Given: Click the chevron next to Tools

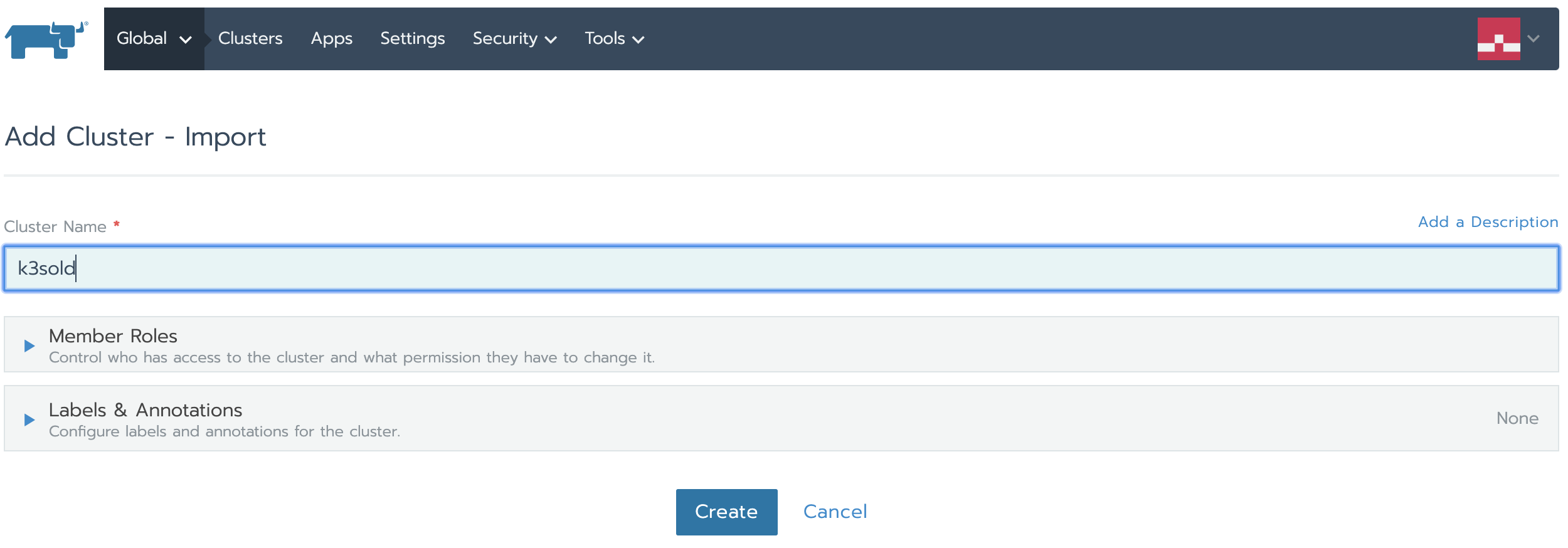Looking at the screenshot, I should pos(638,40).
